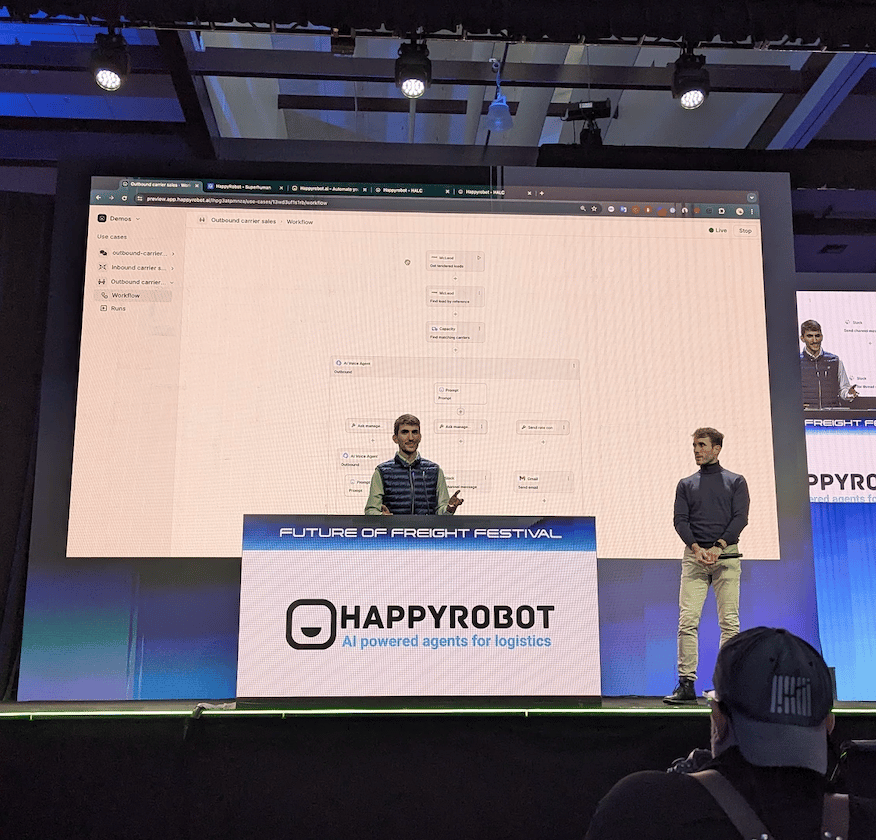Open options menu on Capacity node

pyautogui.click(x=479, y=328)
